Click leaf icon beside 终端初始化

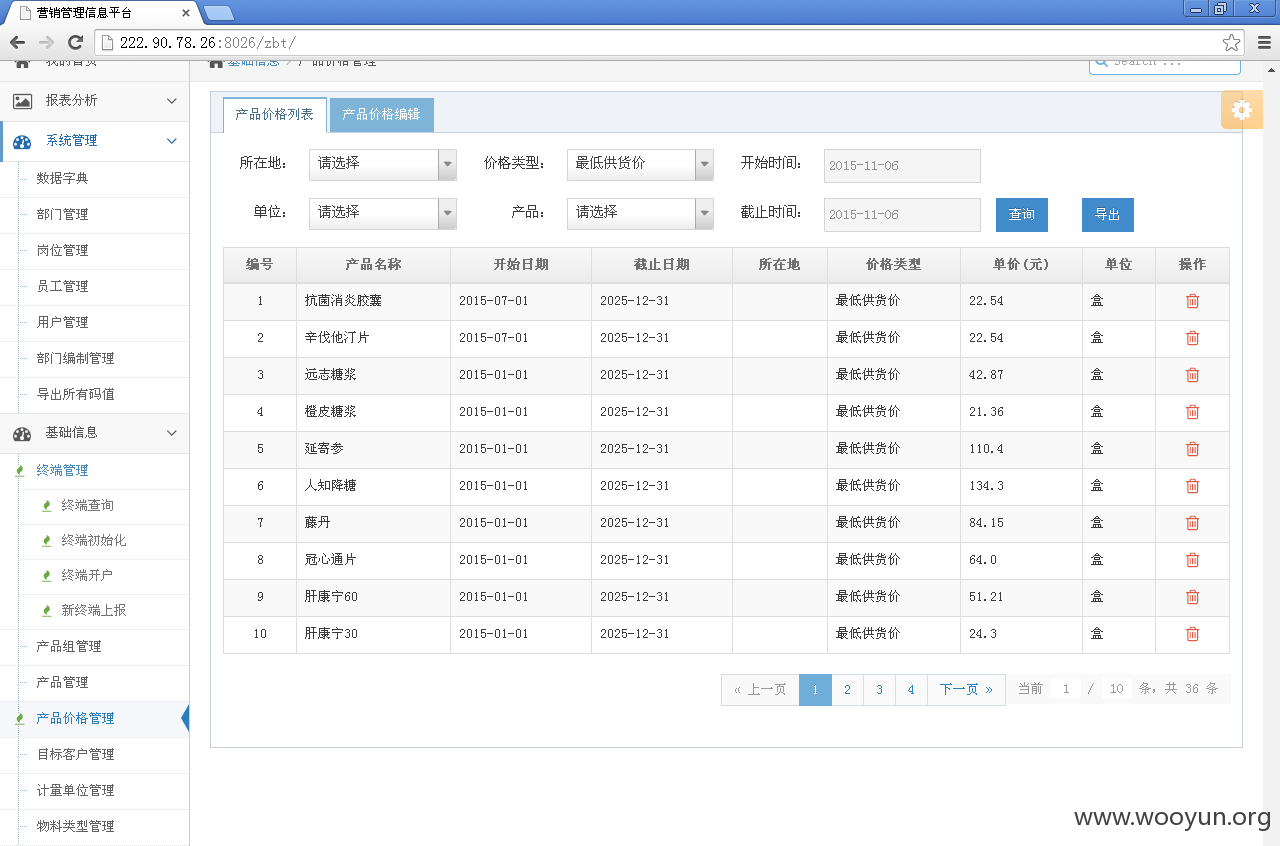pyautogui.click(x=46, y=541)
